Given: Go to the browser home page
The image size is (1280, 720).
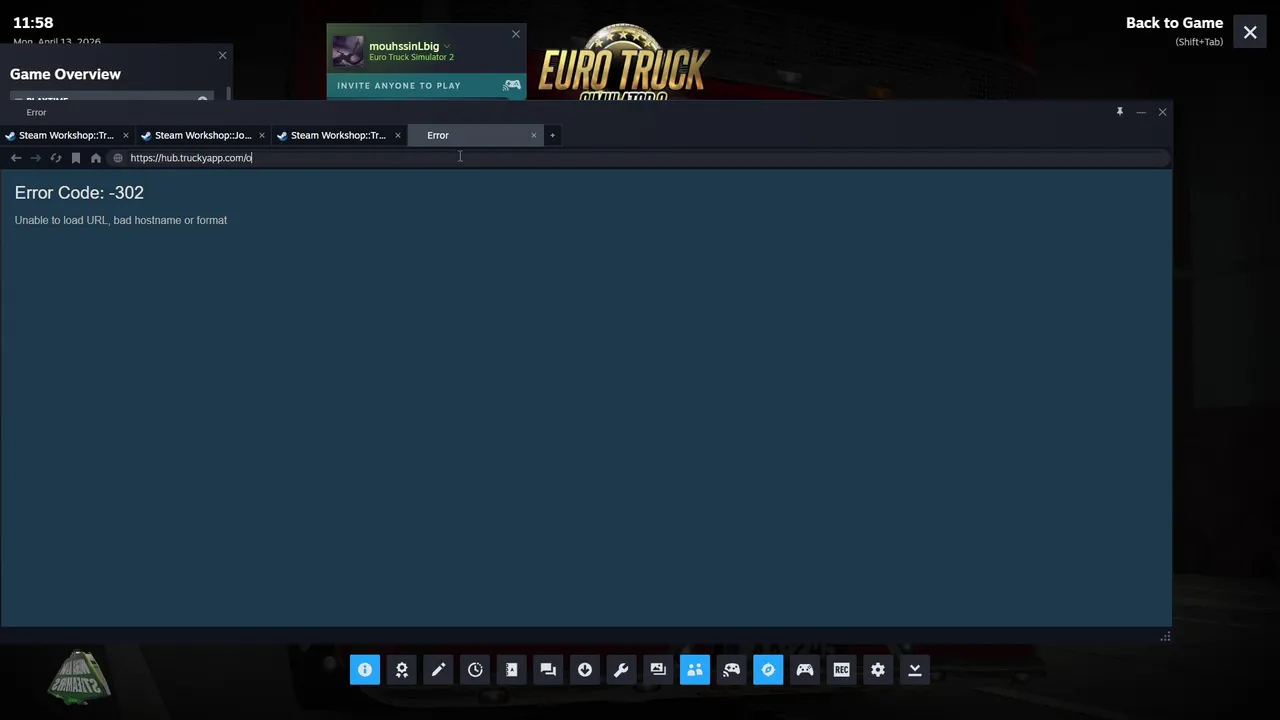Looking at the screenshot, I should coord(96,158).
